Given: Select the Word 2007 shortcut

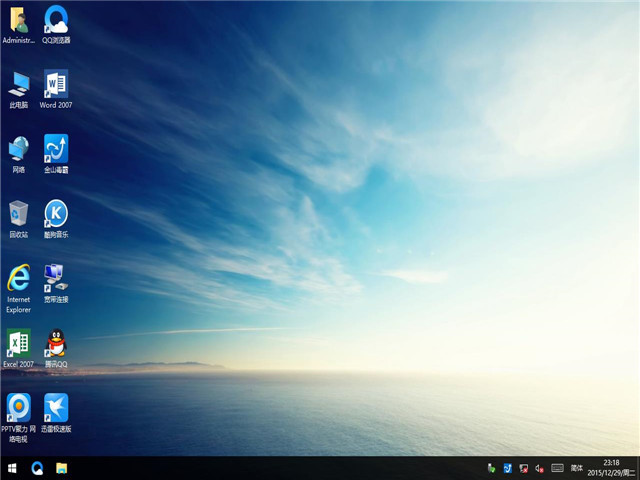Looking at the screenshot, I should click(56, 84).
